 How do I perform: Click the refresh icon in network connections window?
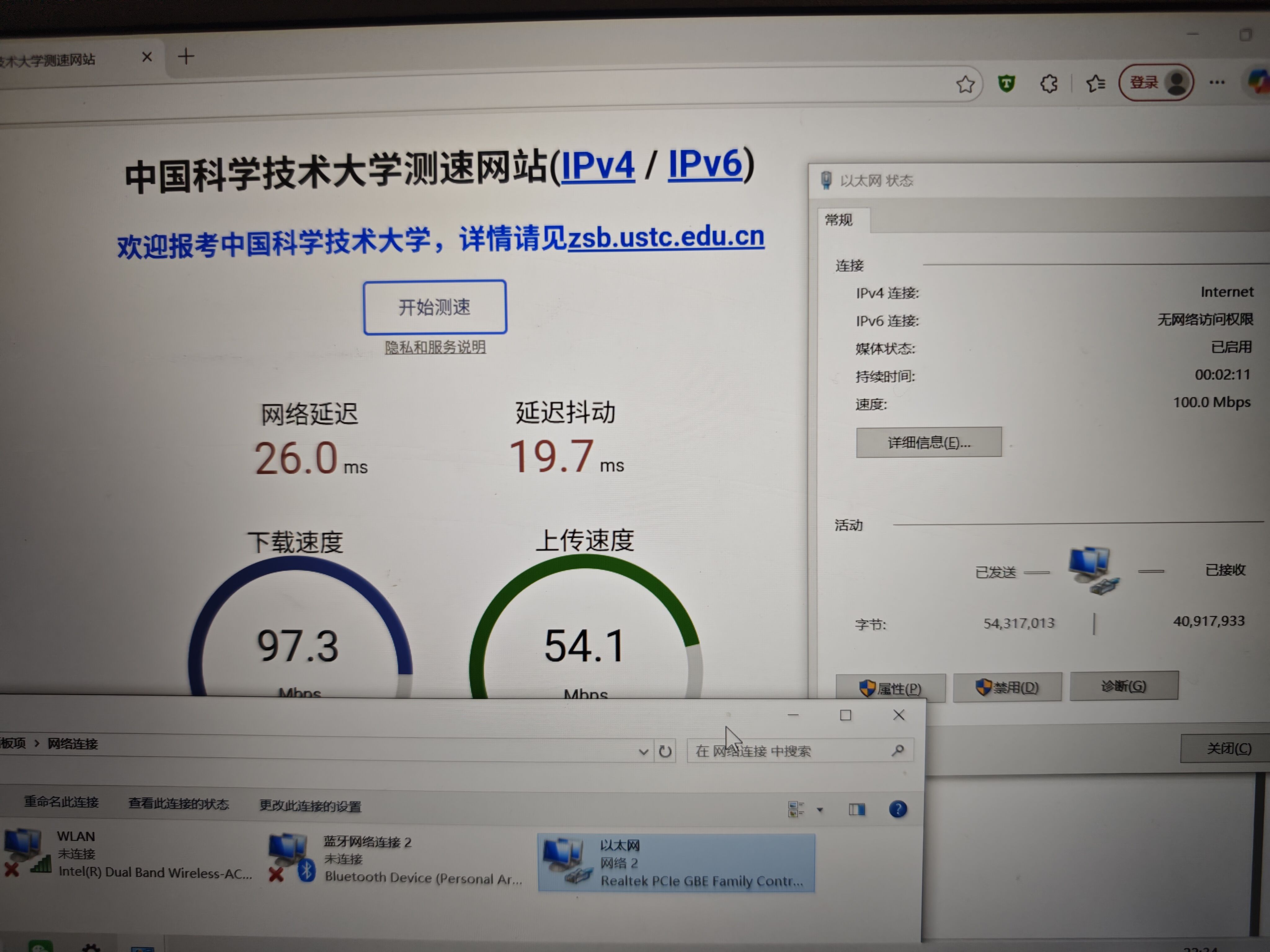point(665,751)
